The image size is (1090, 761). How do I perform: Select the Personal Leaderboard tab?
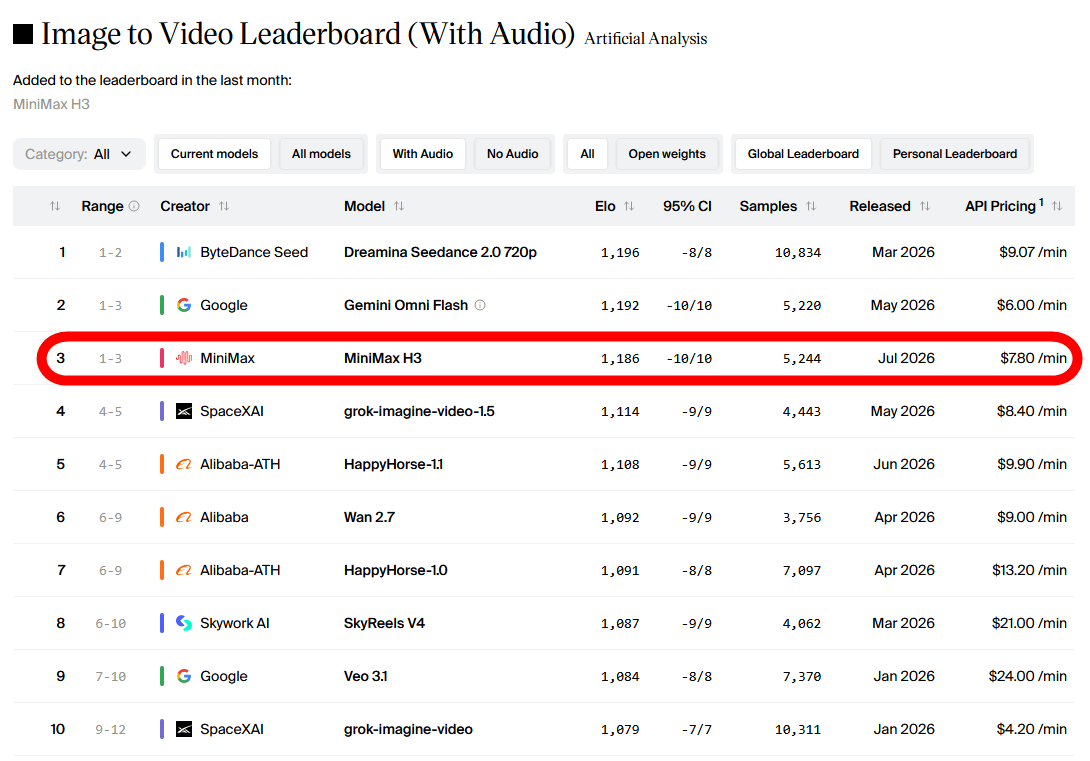[x=954, y=154]
